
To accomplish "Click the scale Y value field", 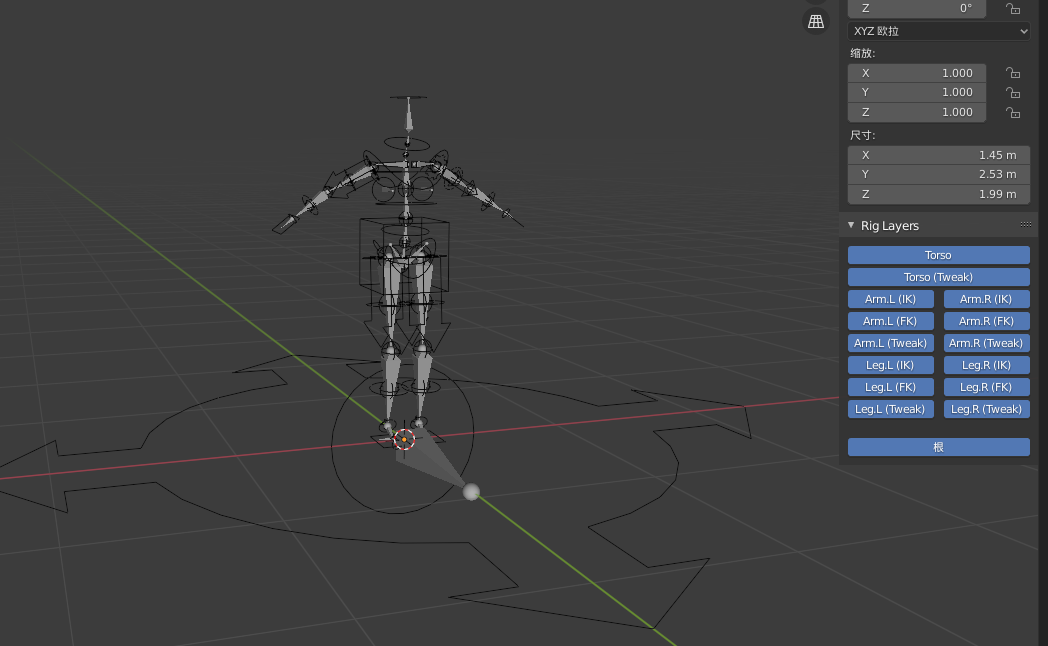I will click(916, 92).
